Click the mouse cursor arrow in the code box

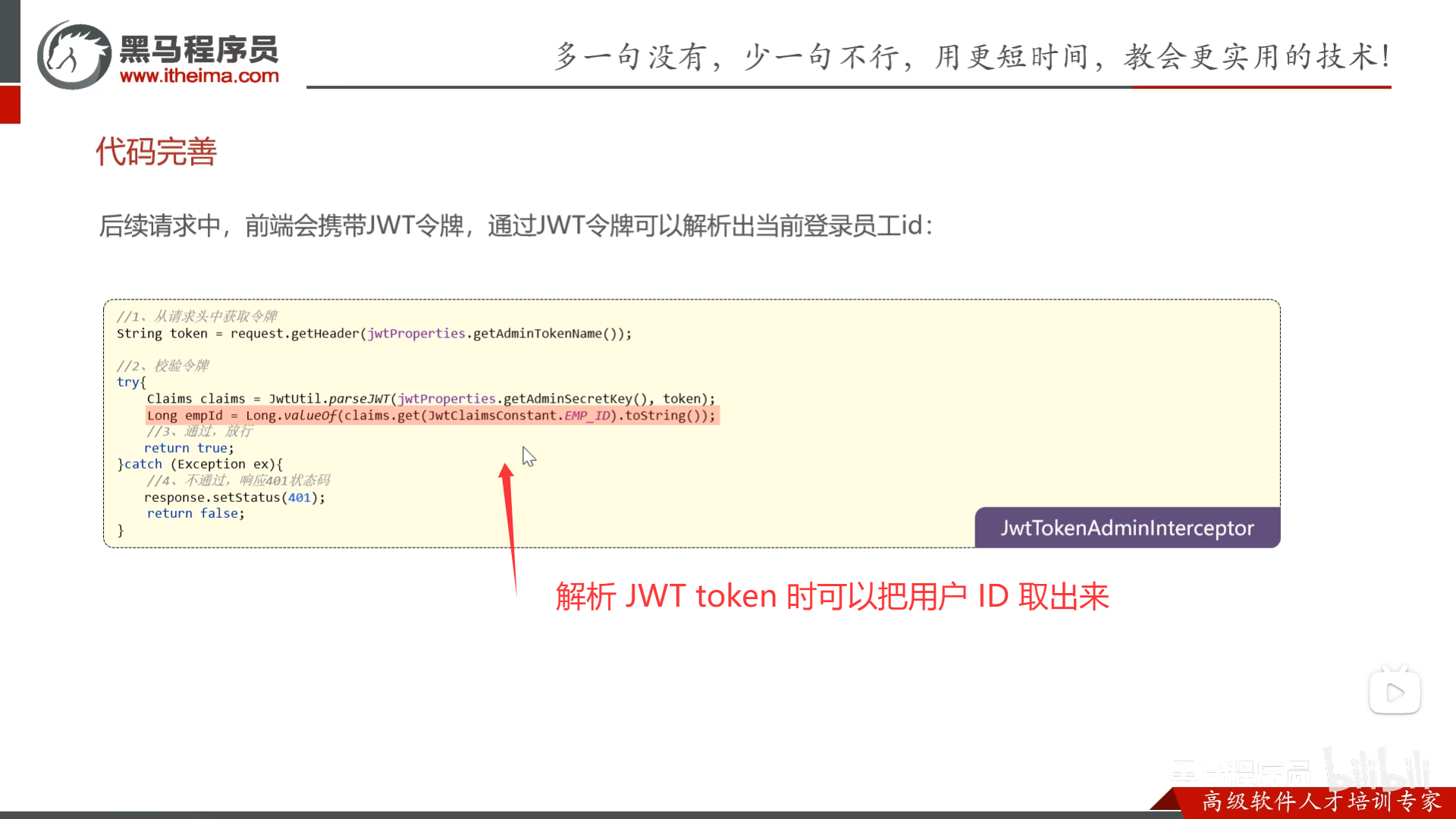click(x=529, y=457)
